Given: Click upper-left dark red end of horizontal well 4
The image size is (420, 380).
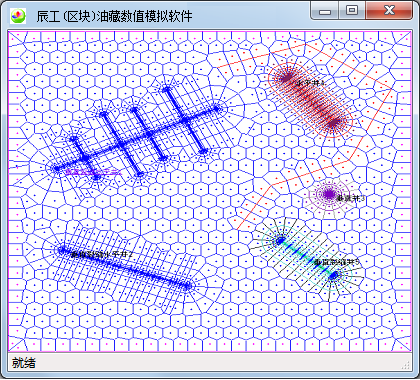Looking at the screenshot, I should click(x=286, y=79).
